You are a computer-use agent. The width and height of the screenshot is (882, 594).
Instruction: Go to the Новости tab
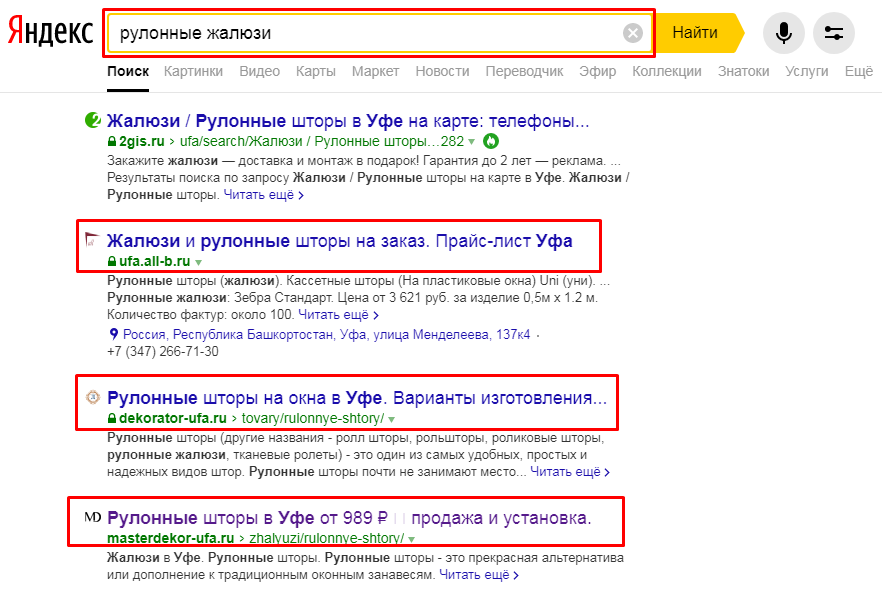tap(442, 71)
